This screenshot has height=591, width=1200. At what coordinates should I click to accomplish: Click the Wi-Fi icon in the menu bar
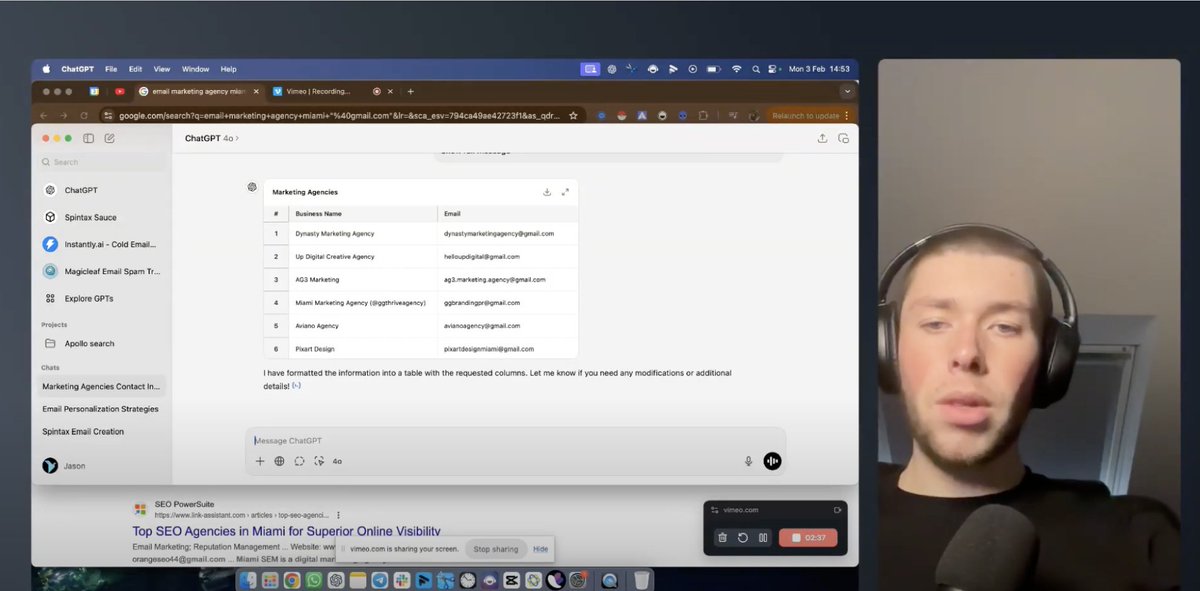736,69
